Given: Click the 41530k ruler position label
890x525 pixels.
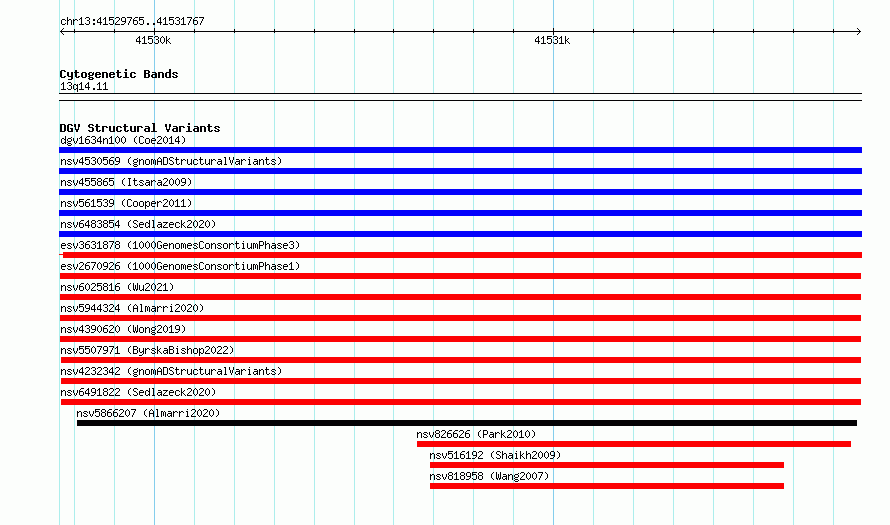Looking at the screenshot, I should tap(153, 40).
